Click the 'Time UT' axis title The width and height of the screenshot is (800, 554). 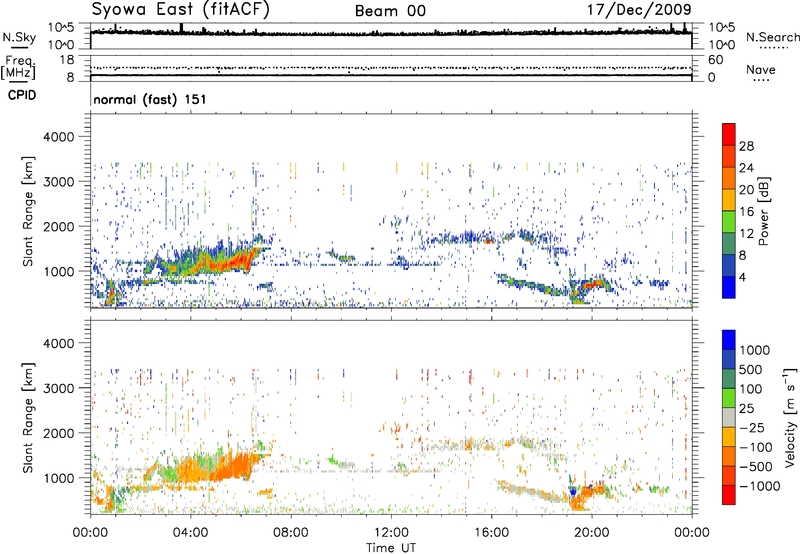(x=391, y=548)
